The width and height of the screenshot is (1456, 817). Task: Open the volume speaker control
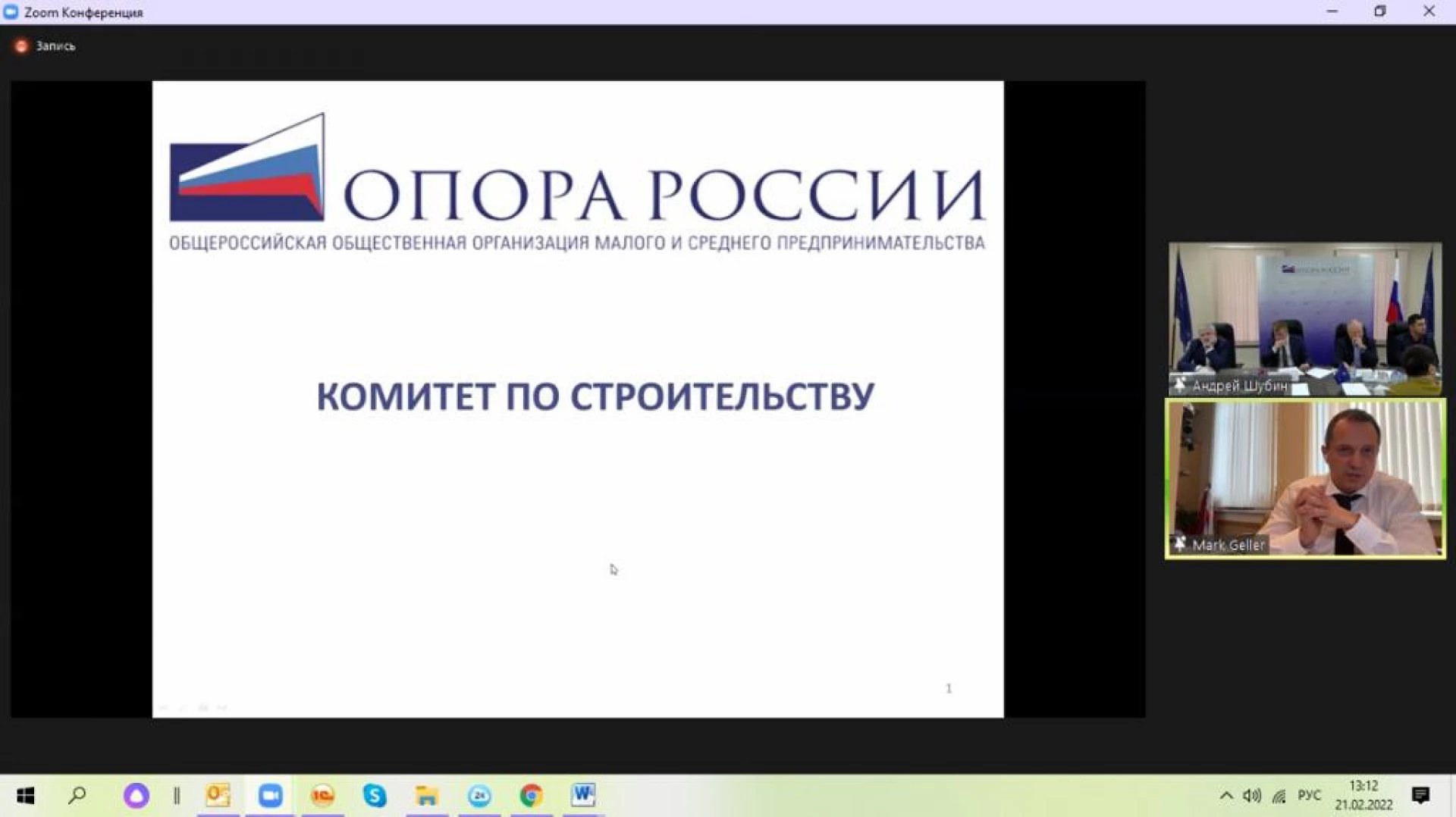tap(1252, 795)
